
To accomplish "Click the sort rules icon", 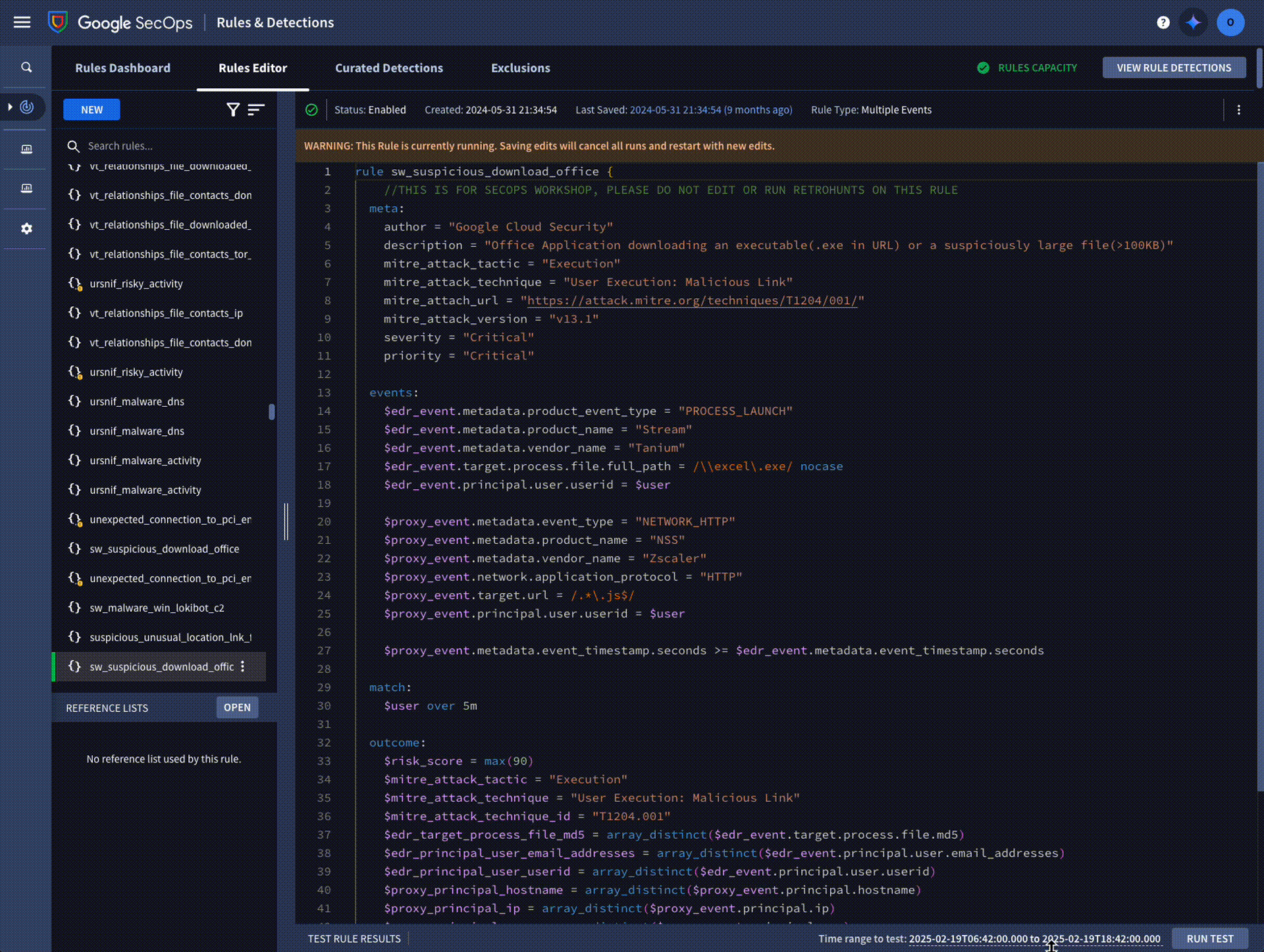I will pos(256,110).
